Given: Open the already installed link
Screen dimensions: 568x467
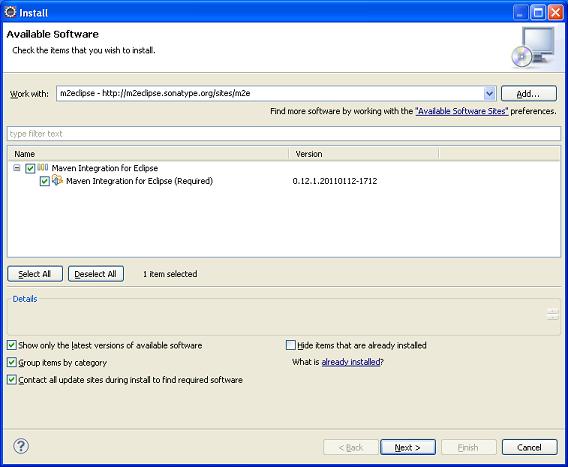Looking at the screenshot, I should click(x=351, y=362).
